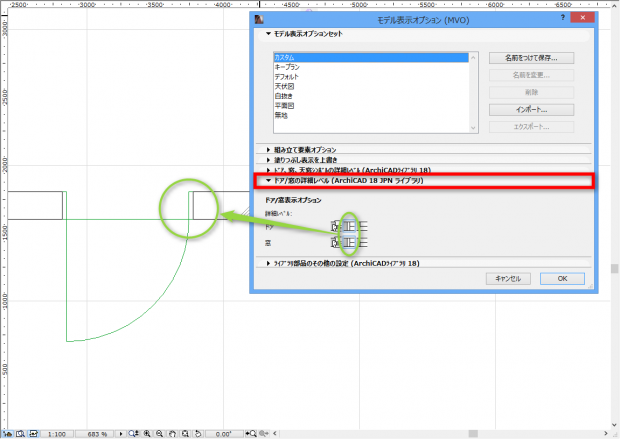Select the Pan hand tool
620x439 pixels.
(172, 434)
